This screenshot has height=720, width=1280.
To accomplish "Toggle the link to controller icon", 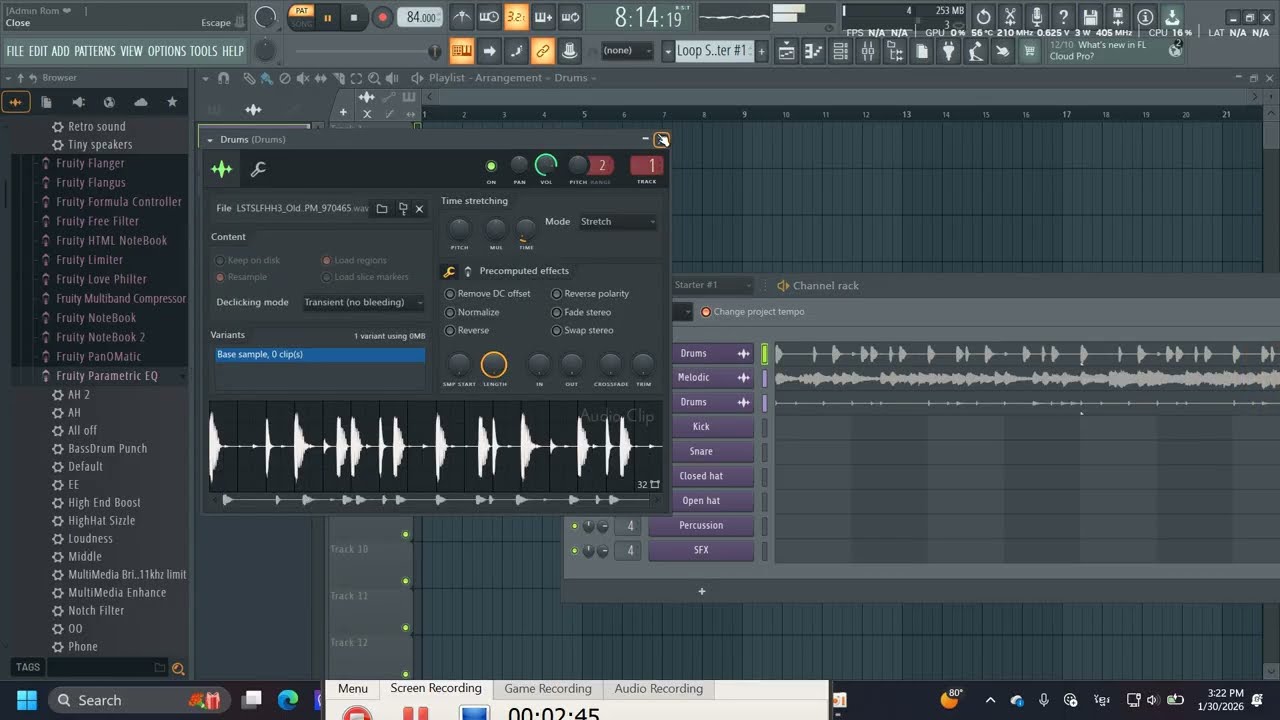I will coord(543,51).
